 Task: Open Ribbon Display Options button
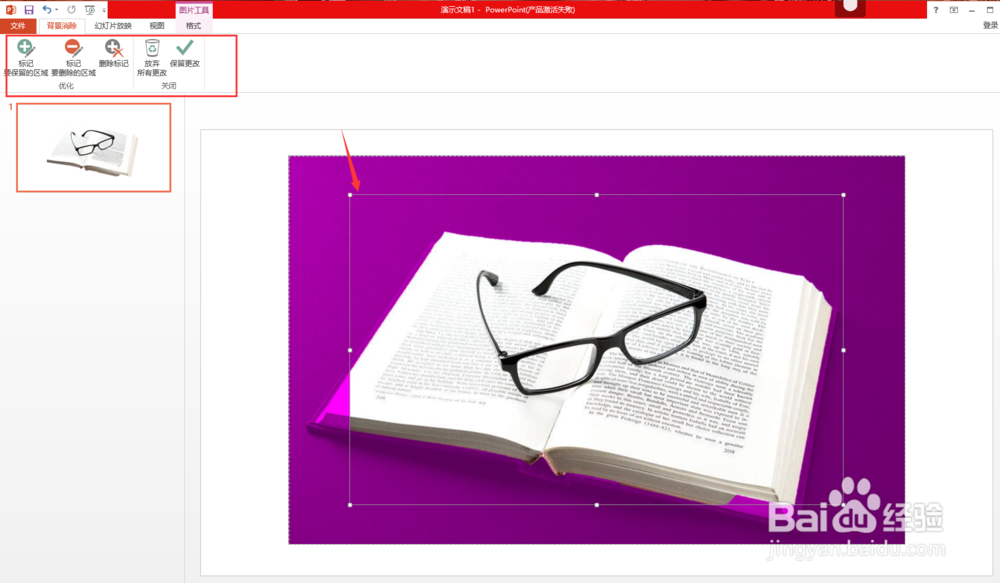tap(953, 10)
